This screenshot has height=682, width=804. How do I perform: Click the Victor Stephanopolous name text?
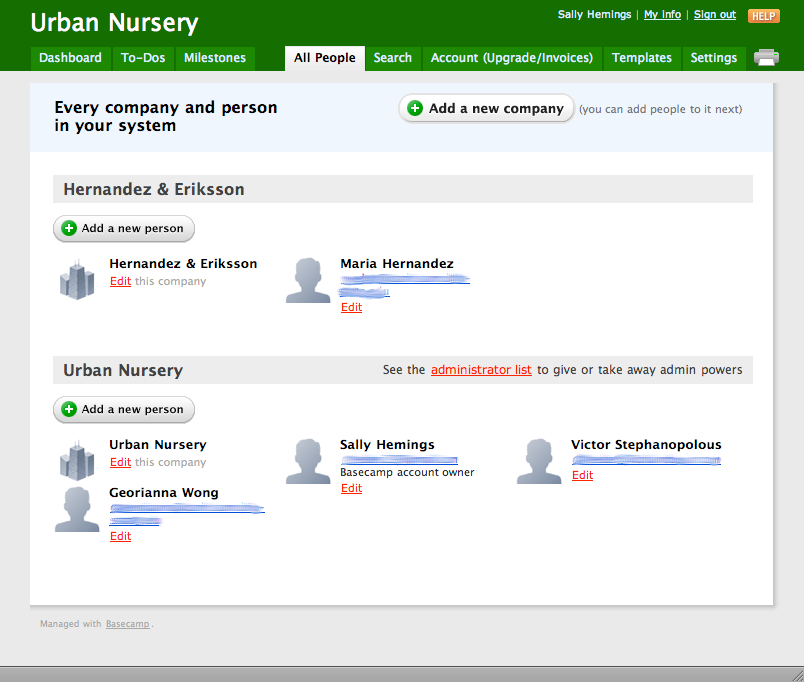pyautogui.click(x=646, y=445)
